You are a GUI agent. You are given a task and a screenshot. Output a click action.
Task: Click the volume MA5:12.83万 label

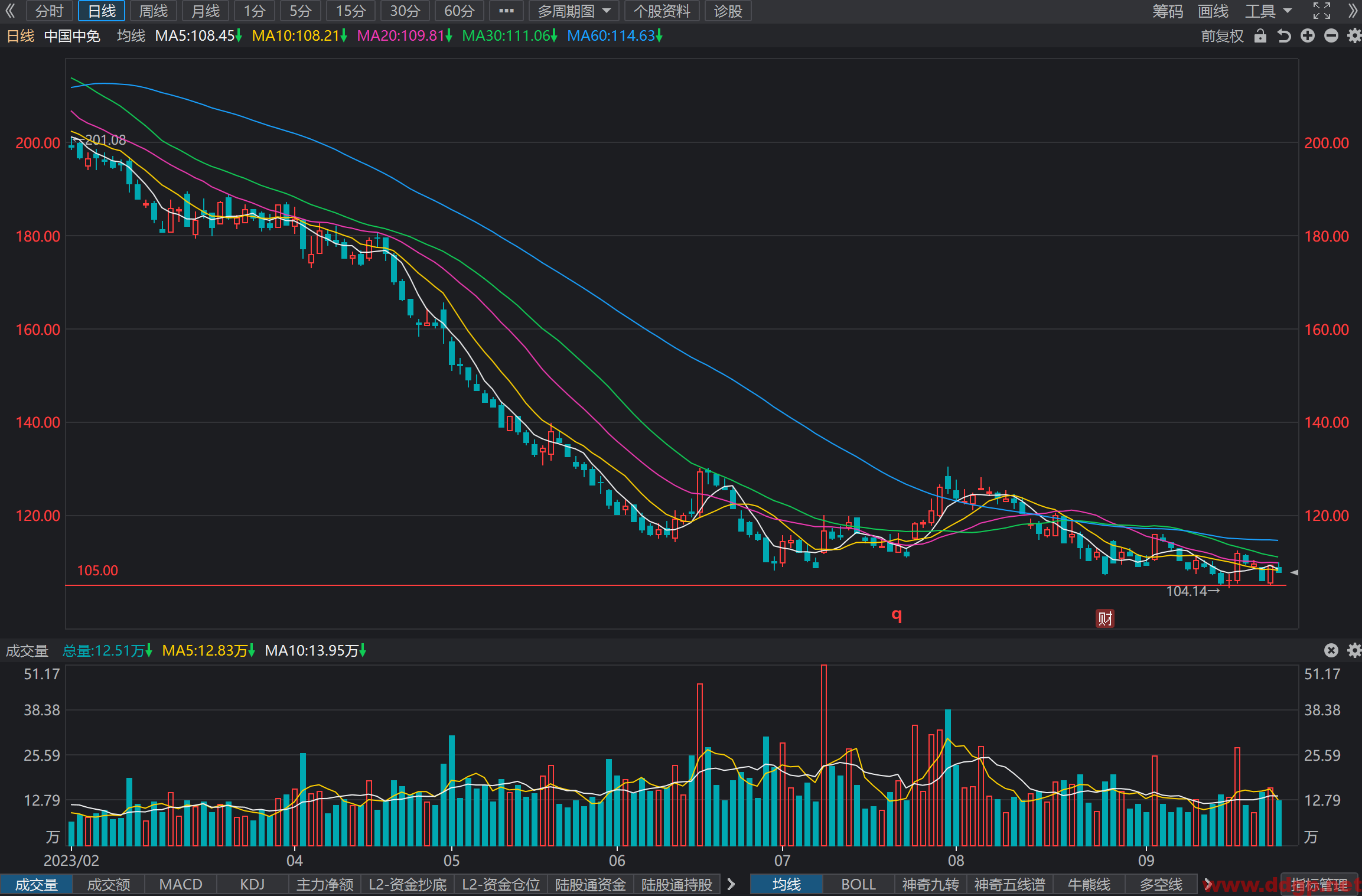point(208,650)
